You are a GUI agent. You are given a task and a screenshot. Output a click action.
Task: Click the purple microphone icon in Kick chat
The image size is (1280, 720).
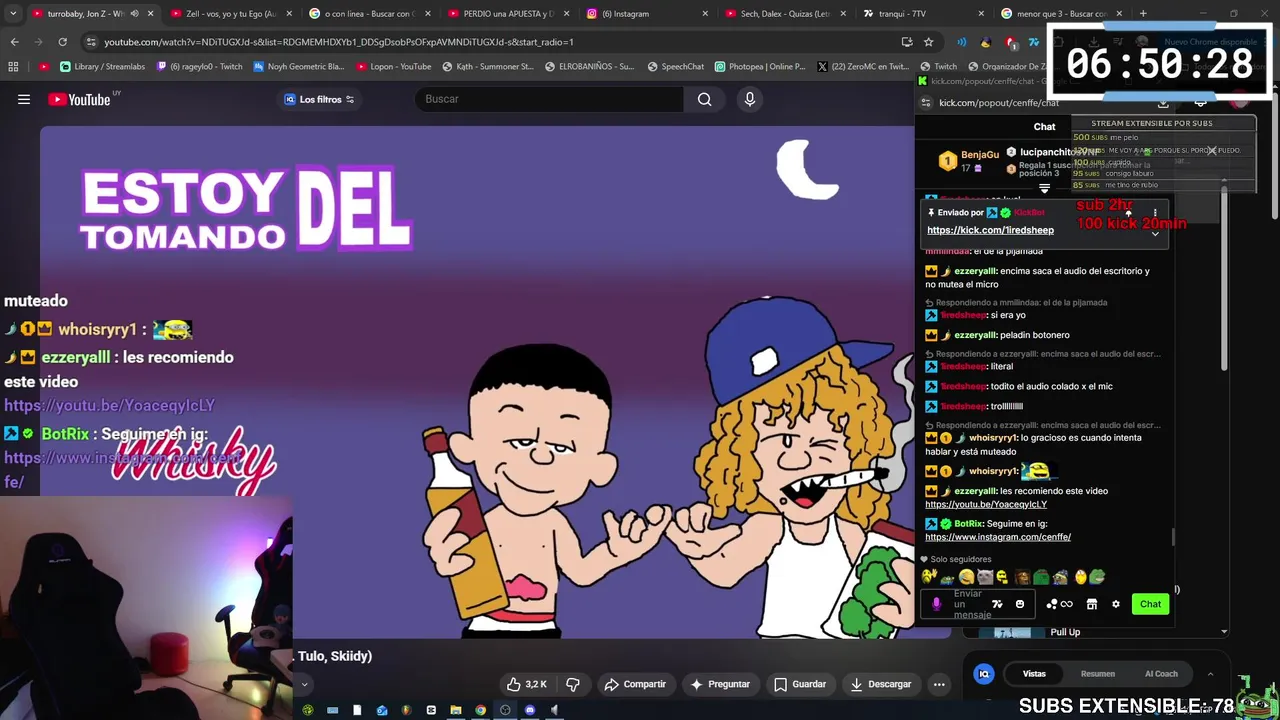(937, 604)
